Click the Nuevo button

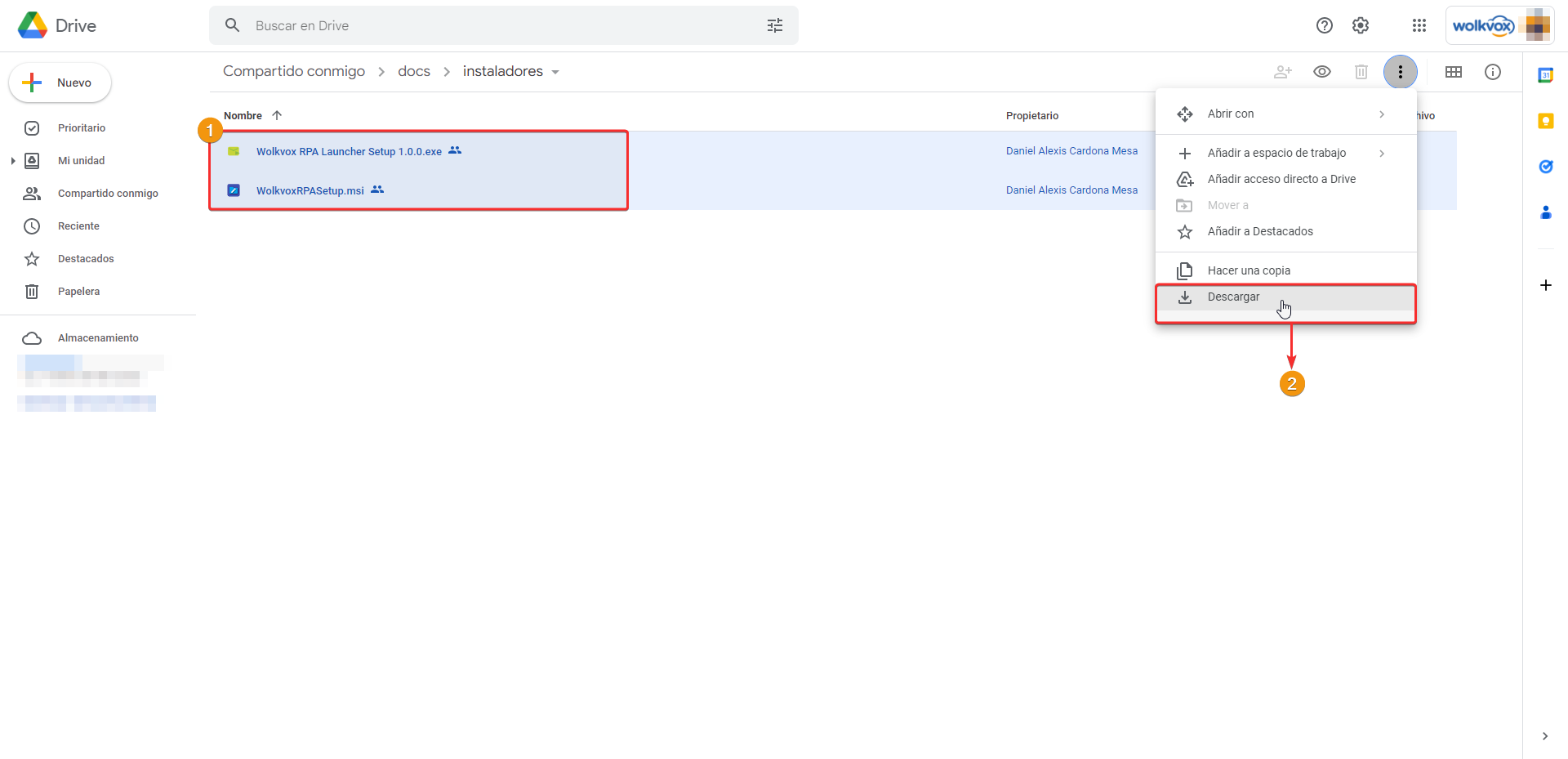tap(60, 83)
